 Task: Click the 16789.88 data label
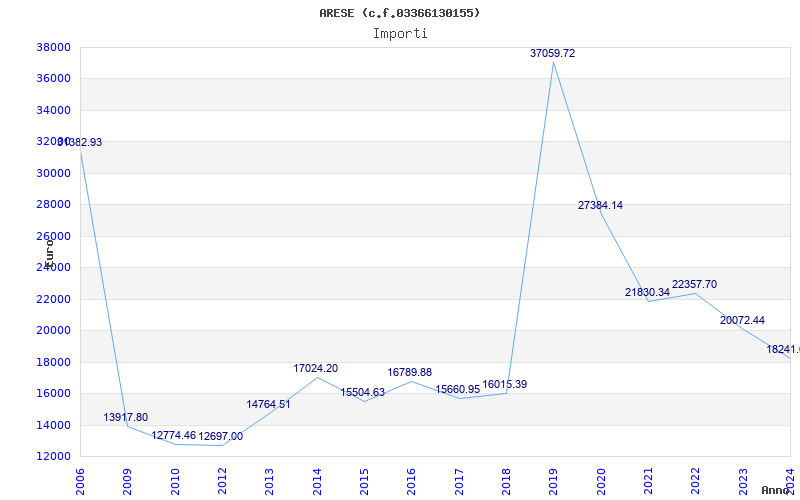(x=410, y=372)
